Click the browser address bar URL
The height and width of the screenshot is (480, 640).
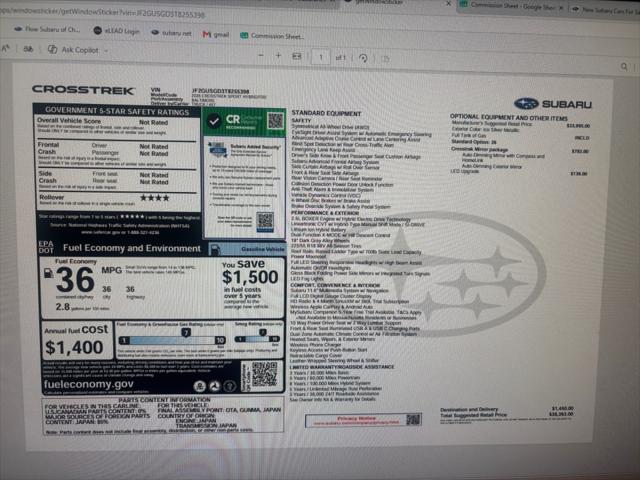point(102,13)
